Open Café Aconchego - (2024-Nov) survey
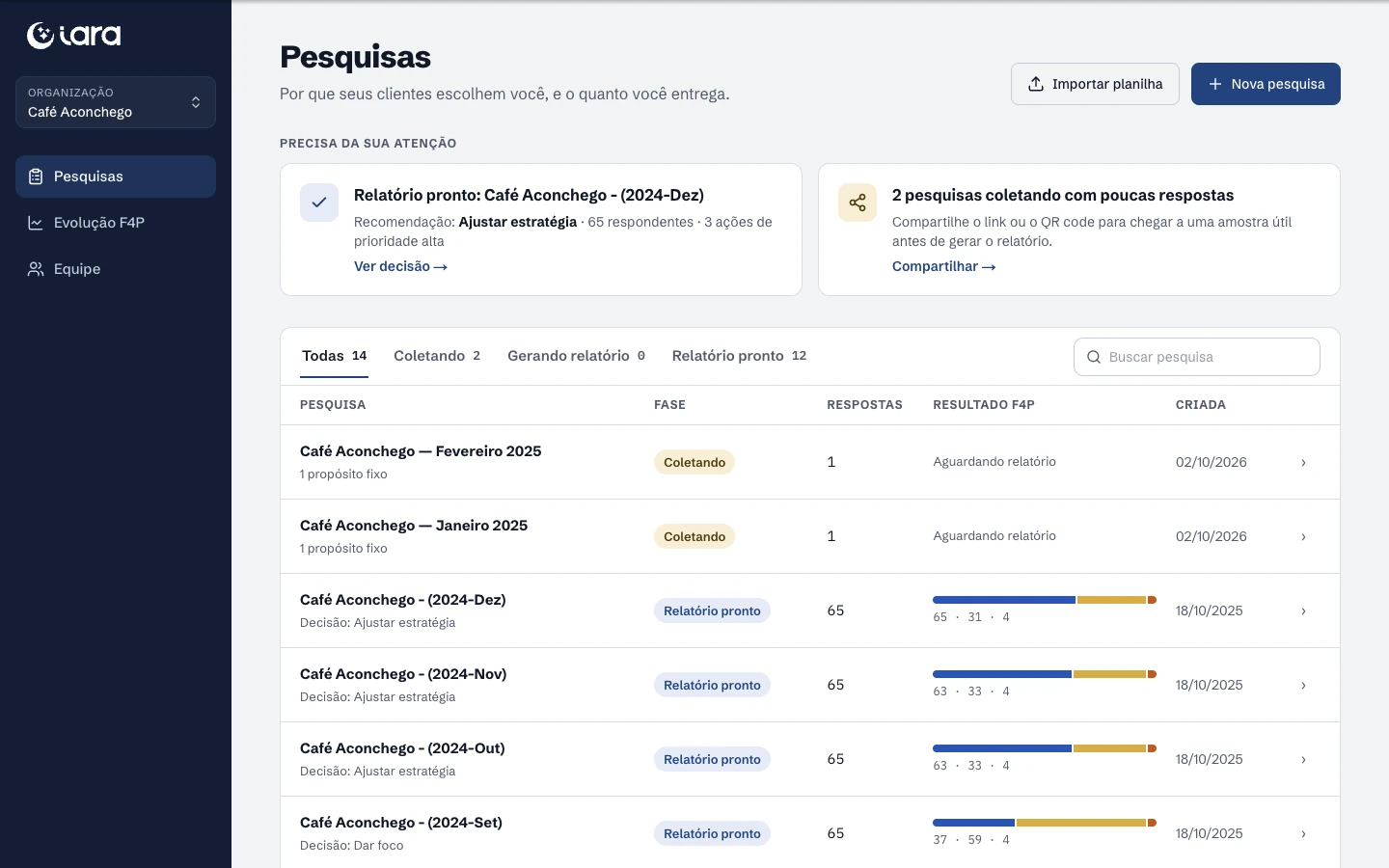Image resolution: width=1389 pixels, height=868 pixels. coord(403,674)
